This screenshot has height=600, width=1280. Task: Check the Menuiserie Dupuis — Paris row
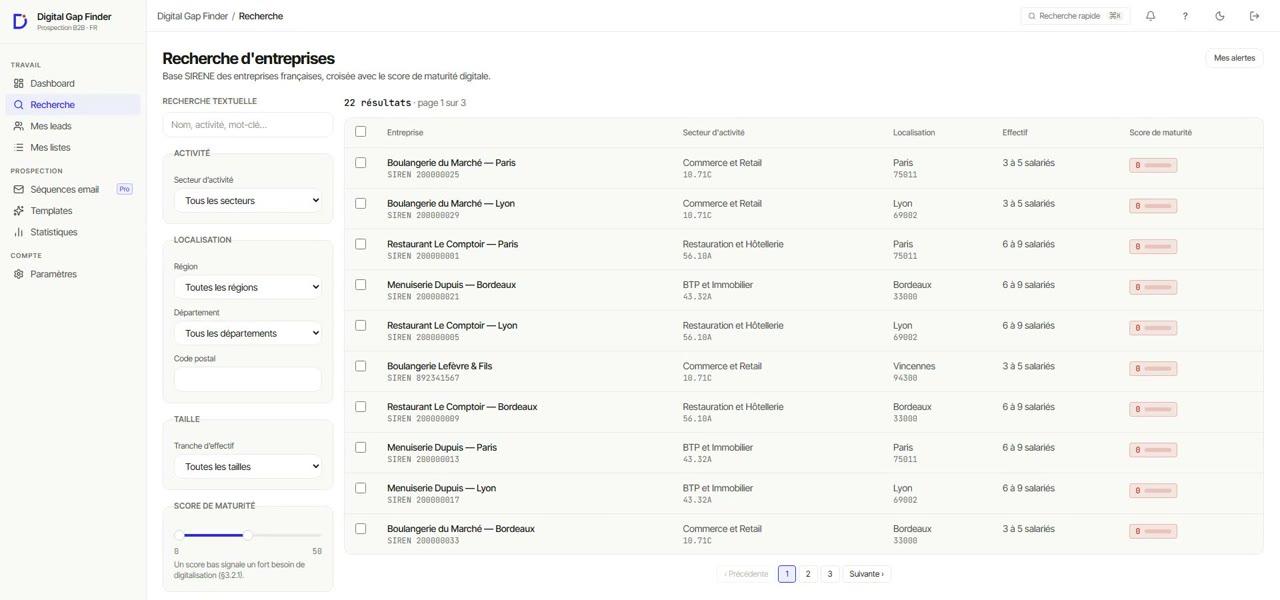click(x=361, y=447)
